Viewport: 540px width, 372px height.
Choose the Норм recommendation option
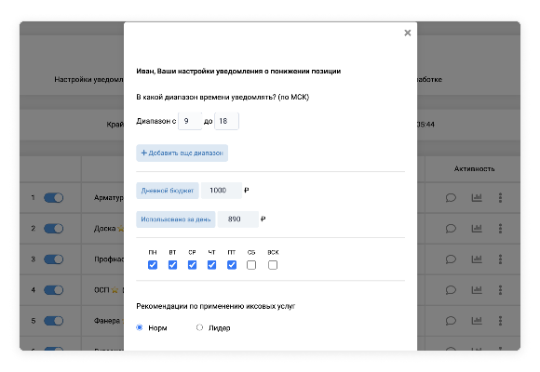tap(139, 328)
